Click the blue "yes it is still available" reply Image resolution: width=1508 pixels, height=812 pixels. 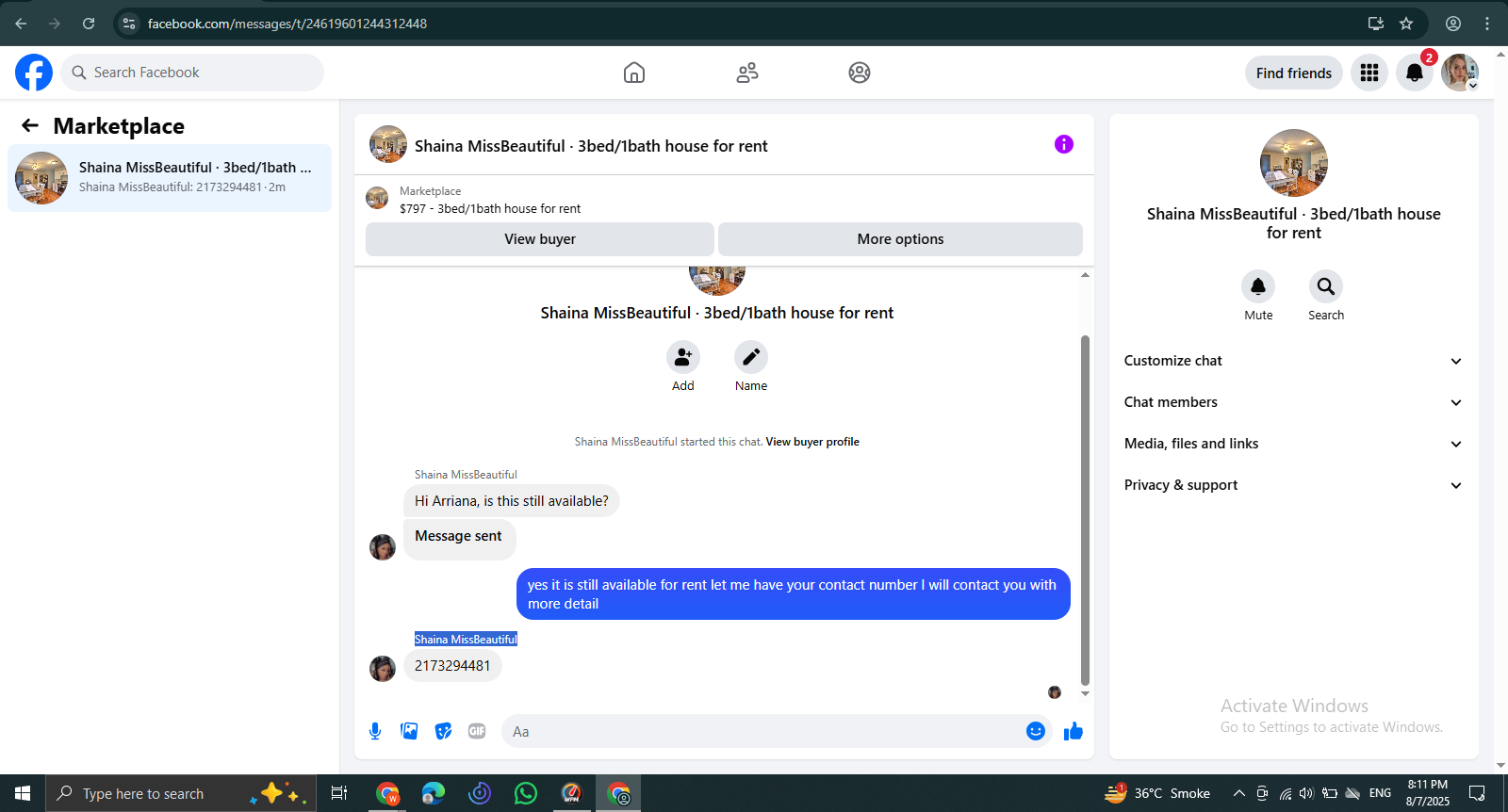[x=794, y=594]
